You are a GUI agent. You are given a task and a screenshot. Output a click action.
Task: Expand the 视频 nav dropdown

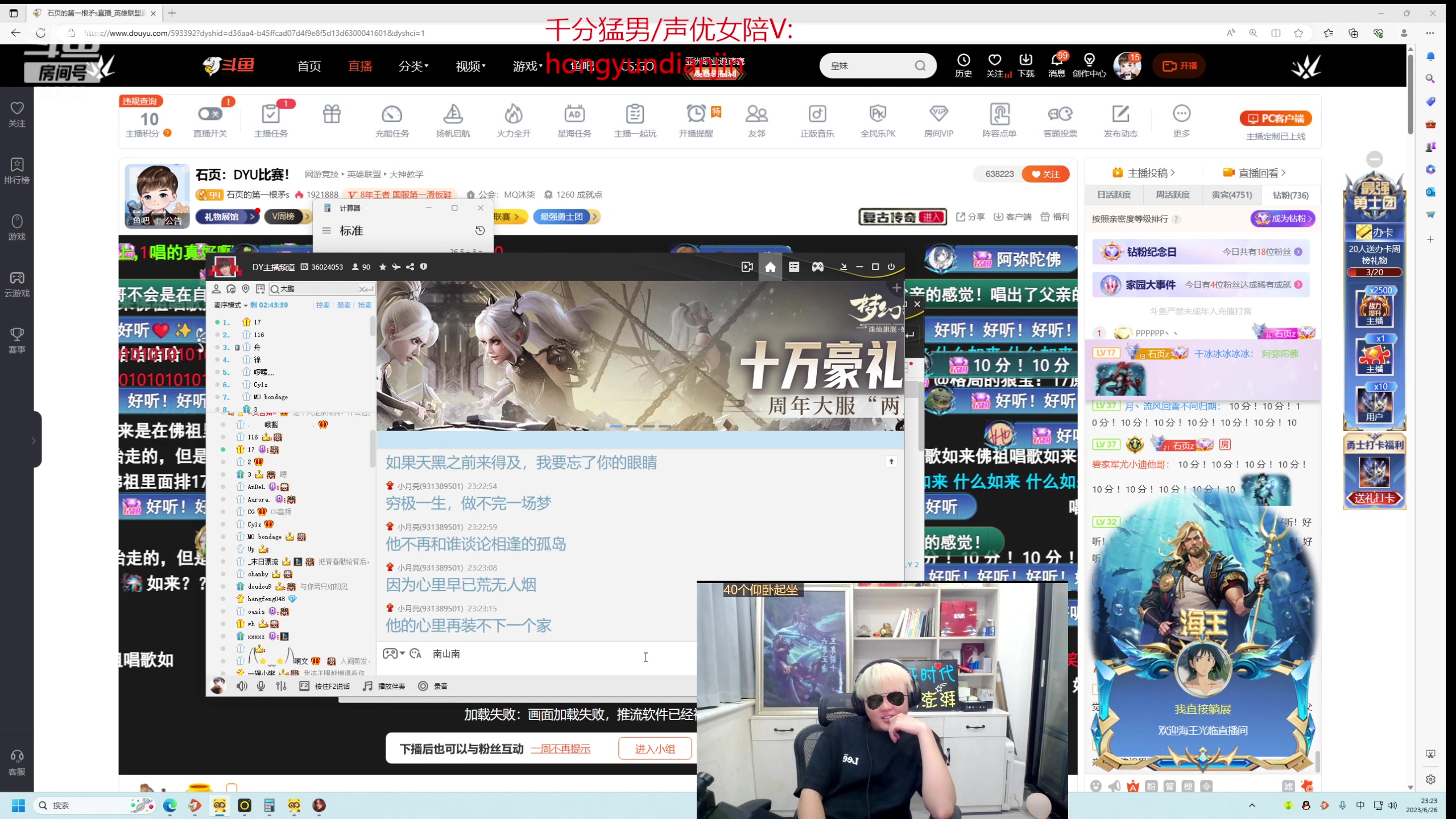click(470, 66)
